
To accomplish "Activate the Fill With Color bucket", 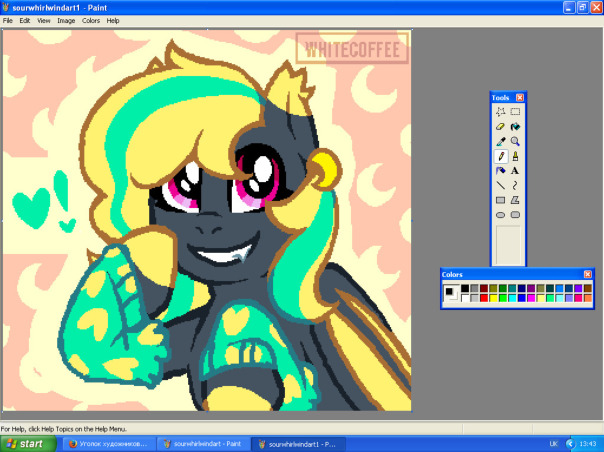I will point(515,126).
